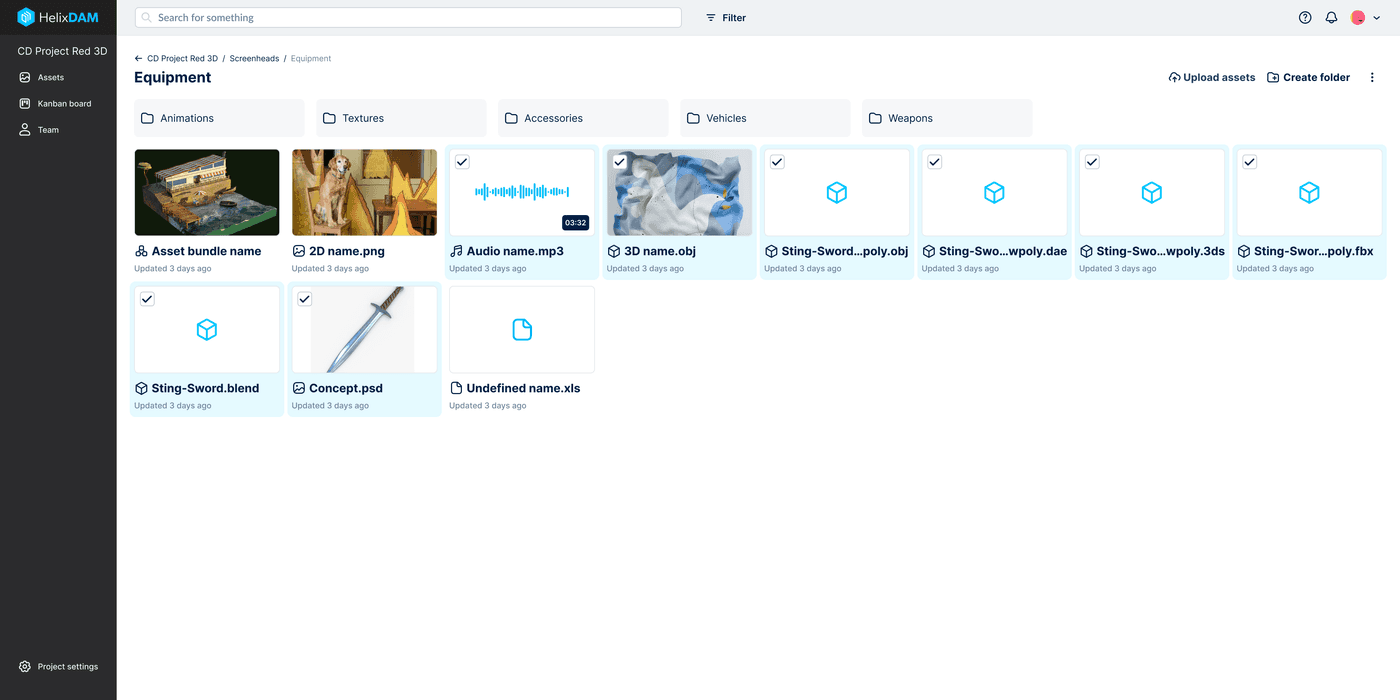The image size is (1400, 700).
Task: Click the Weapons folder icon
Action: coord(875,118)
